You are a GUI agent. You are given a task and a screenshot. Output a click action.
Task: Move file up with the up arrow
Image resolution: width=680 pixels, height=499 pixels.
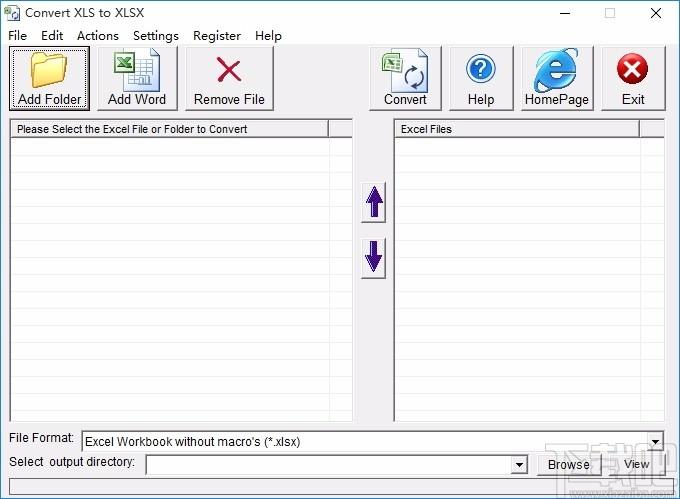(373, 202)
